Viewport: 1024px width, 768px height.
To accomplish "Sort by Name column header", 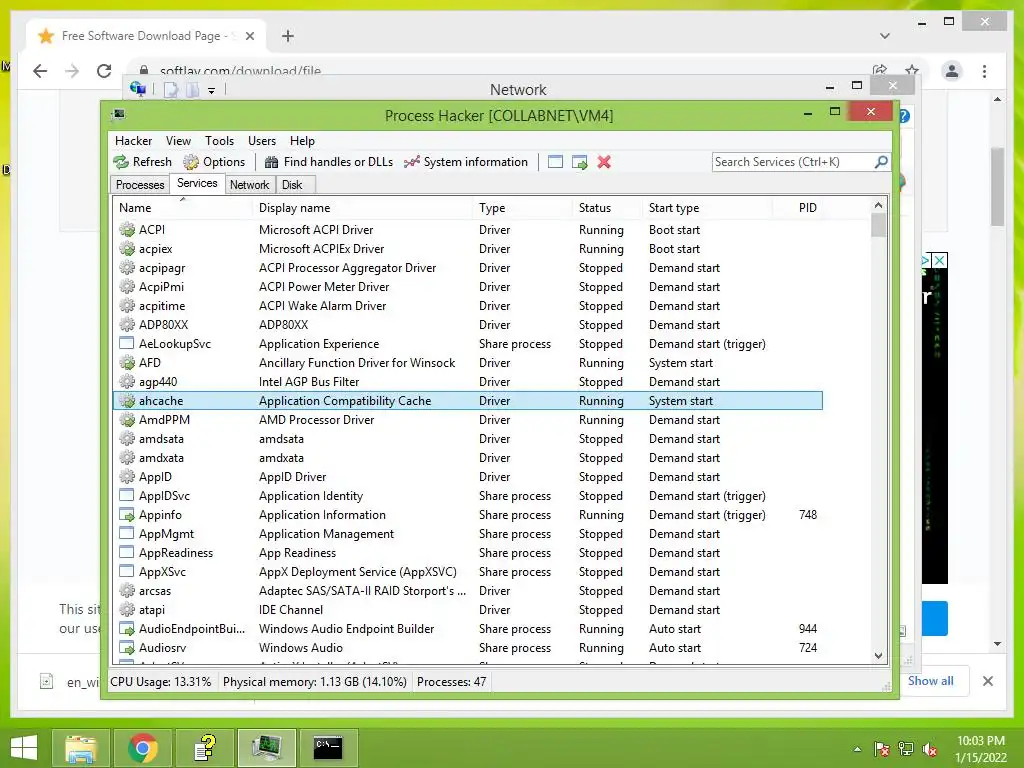I will pyautogui.click(x=183, y=208).
